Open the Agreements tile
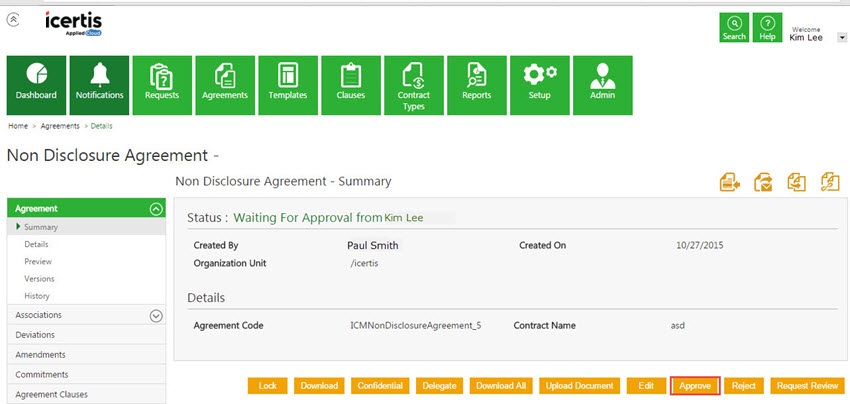 pos(224,84)
